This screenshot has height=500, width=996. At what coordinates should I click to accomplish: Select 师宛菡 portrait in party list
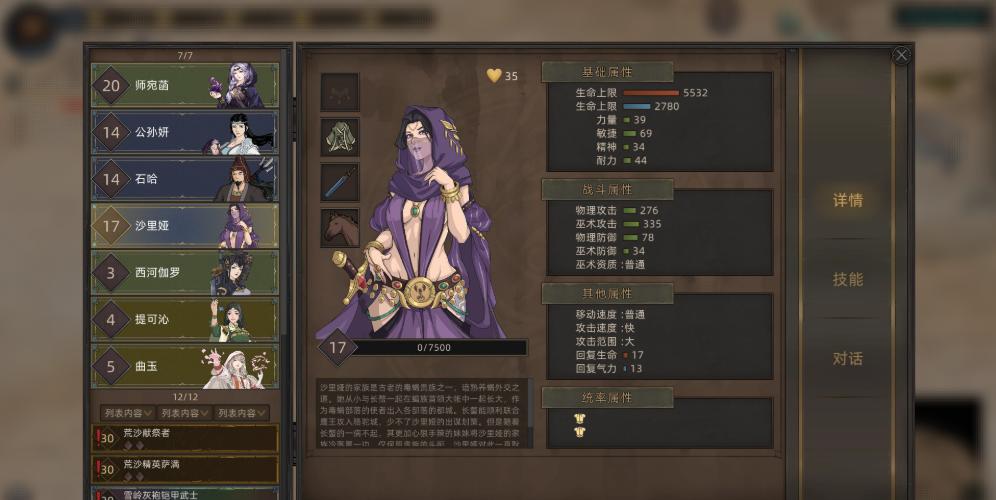(239, 85)
